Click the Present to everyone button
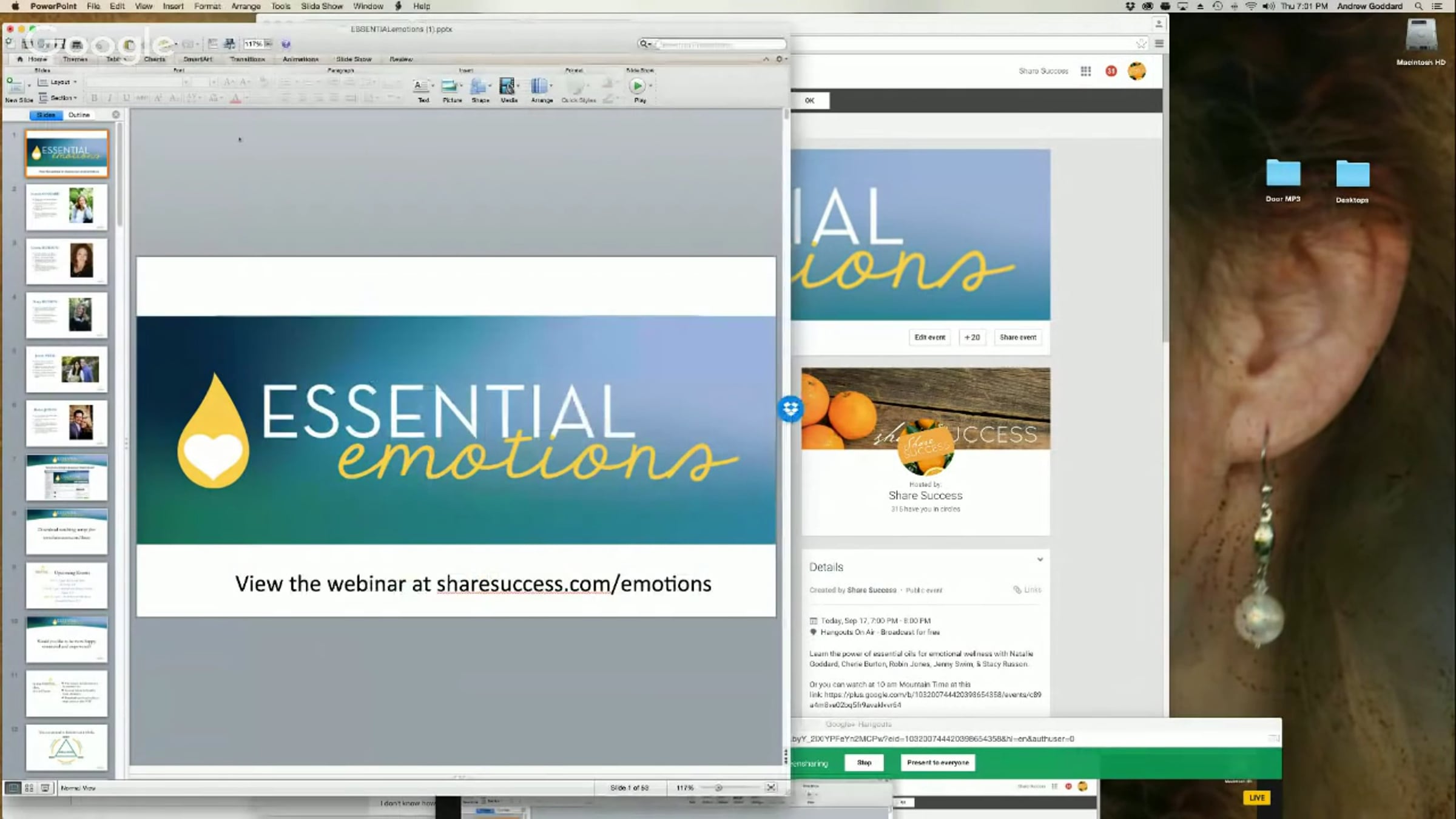Viewport: 1456px width, 819px height. click(937, 763)
